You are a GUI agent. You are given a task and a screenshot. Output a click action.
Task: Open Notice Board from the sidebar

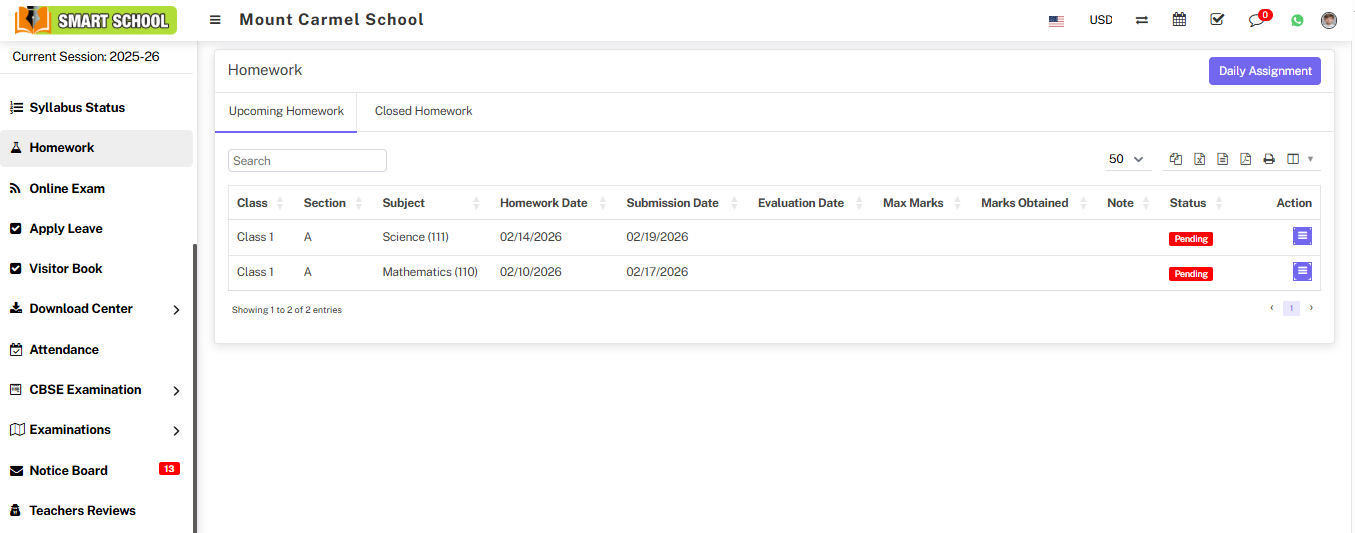(68, 470)
